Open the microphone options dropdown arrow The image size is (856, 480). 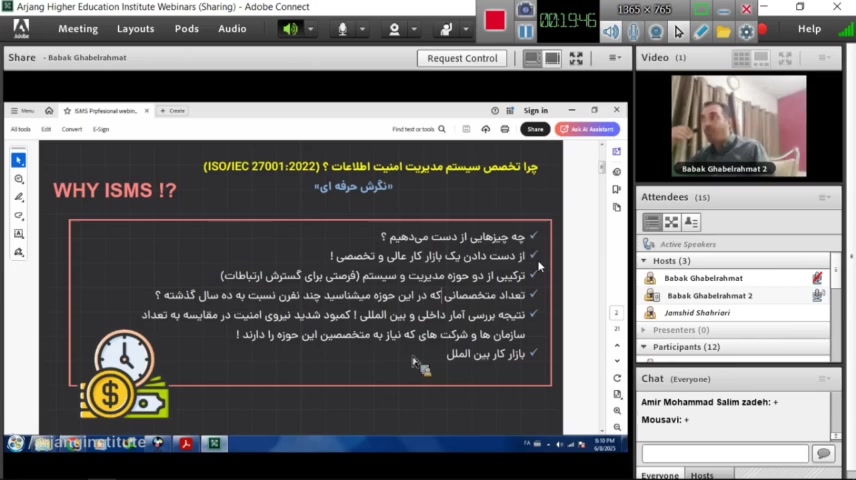click(x=362, y=29)
